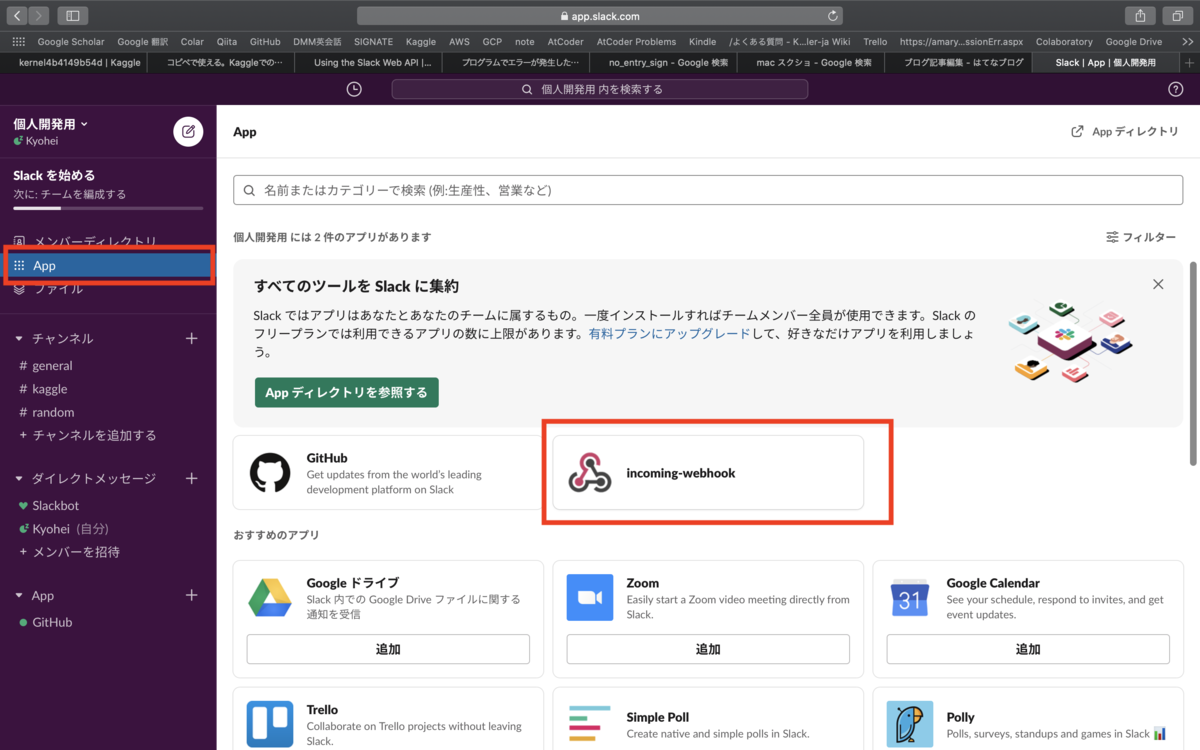1200x750 pixels.
Task: Click compose new message icon
Action: point(188,131)
